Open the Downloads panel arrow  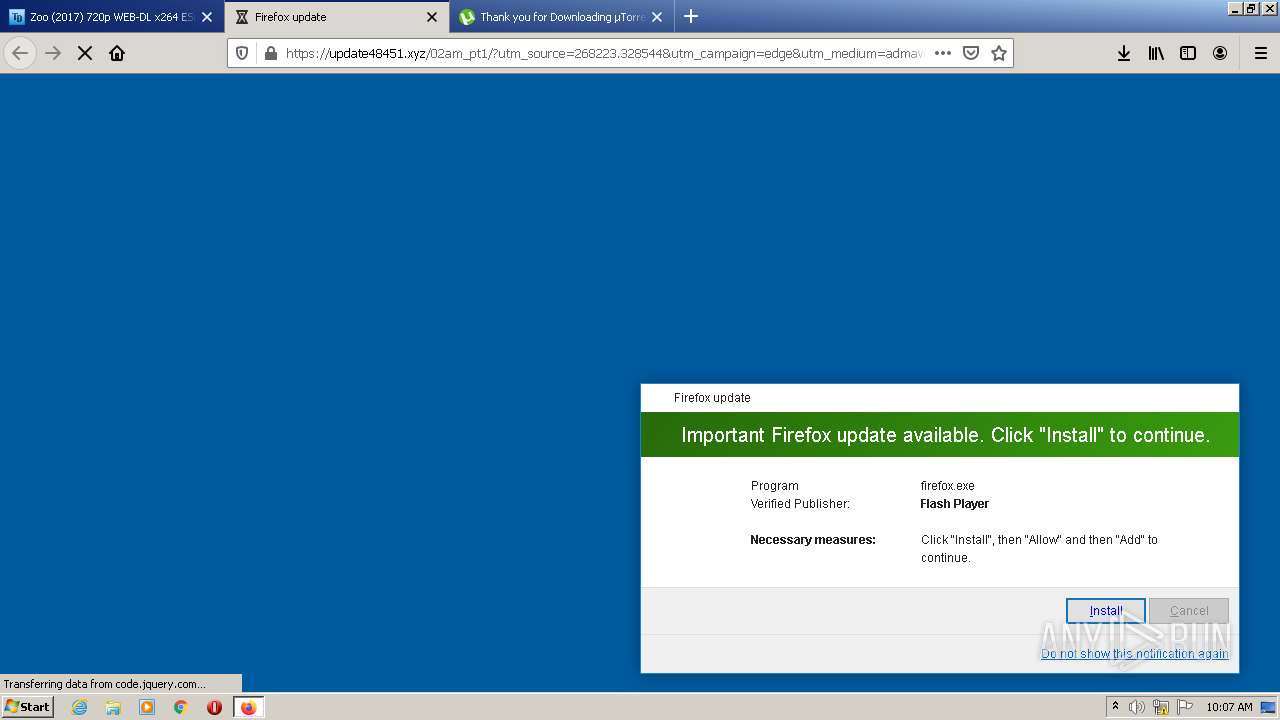pos(1124,53)
